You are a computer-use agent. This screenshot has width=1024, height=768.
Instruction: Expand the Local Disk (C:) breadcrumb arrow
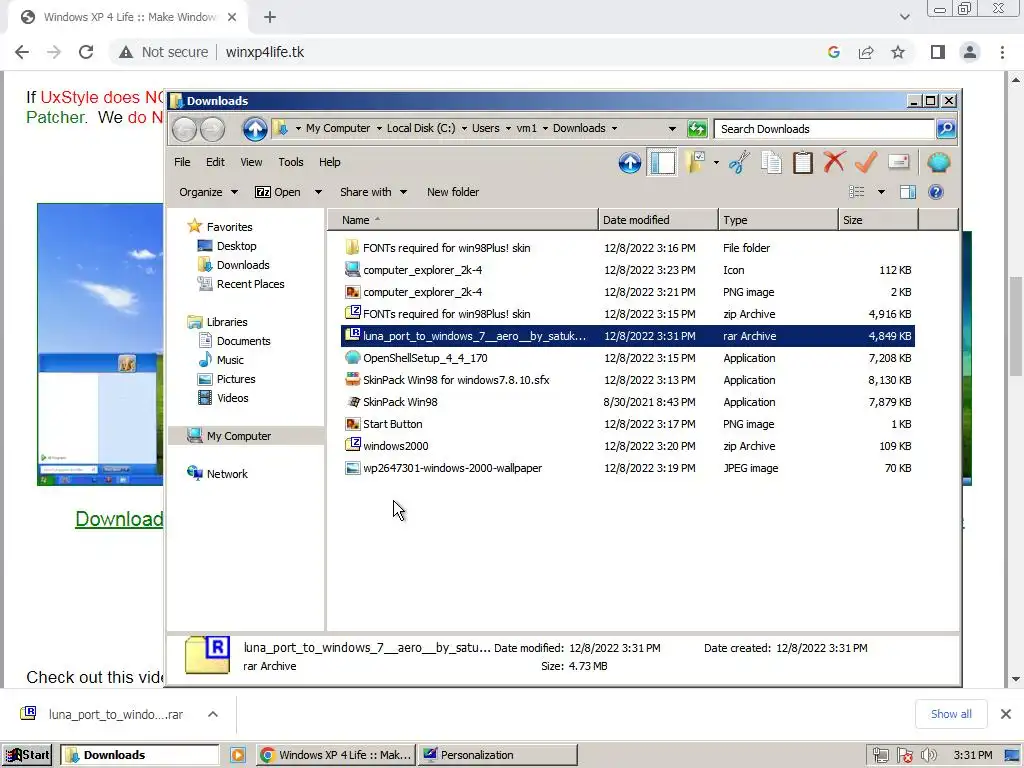464,129
